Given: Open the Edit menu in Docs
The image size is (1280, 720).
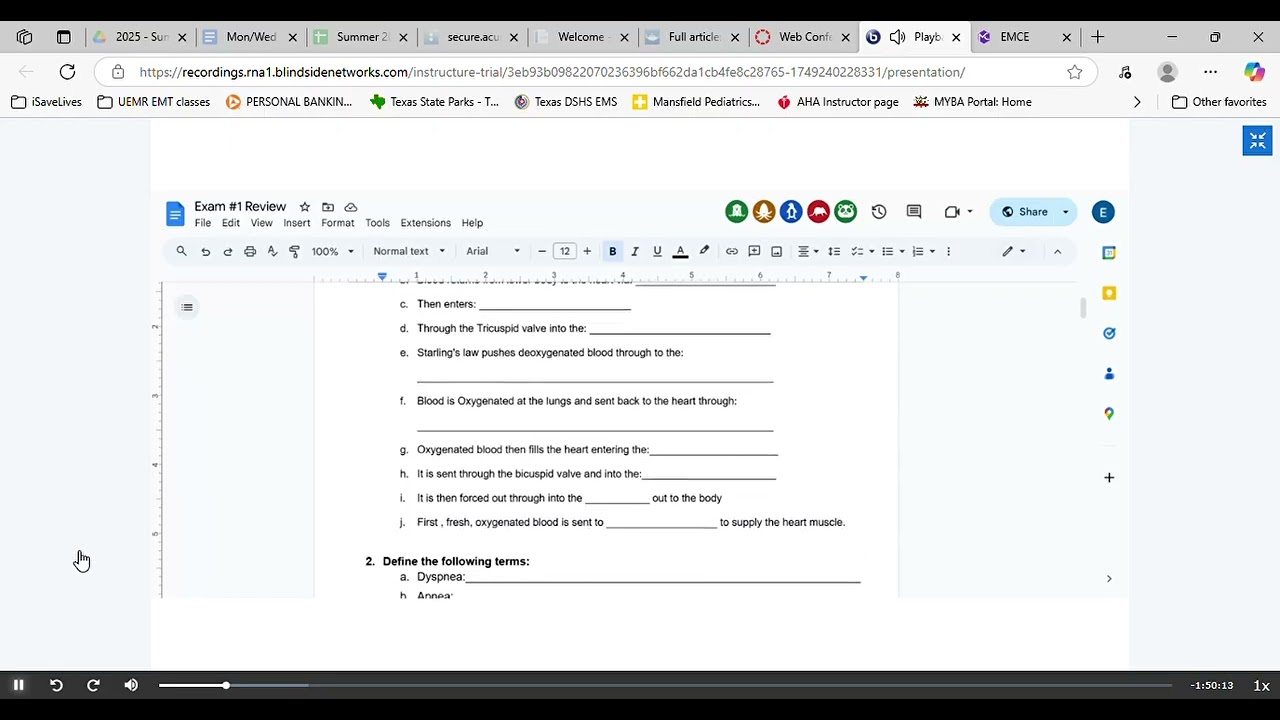Looking at the screenshot, I should (x=231, y=223).
